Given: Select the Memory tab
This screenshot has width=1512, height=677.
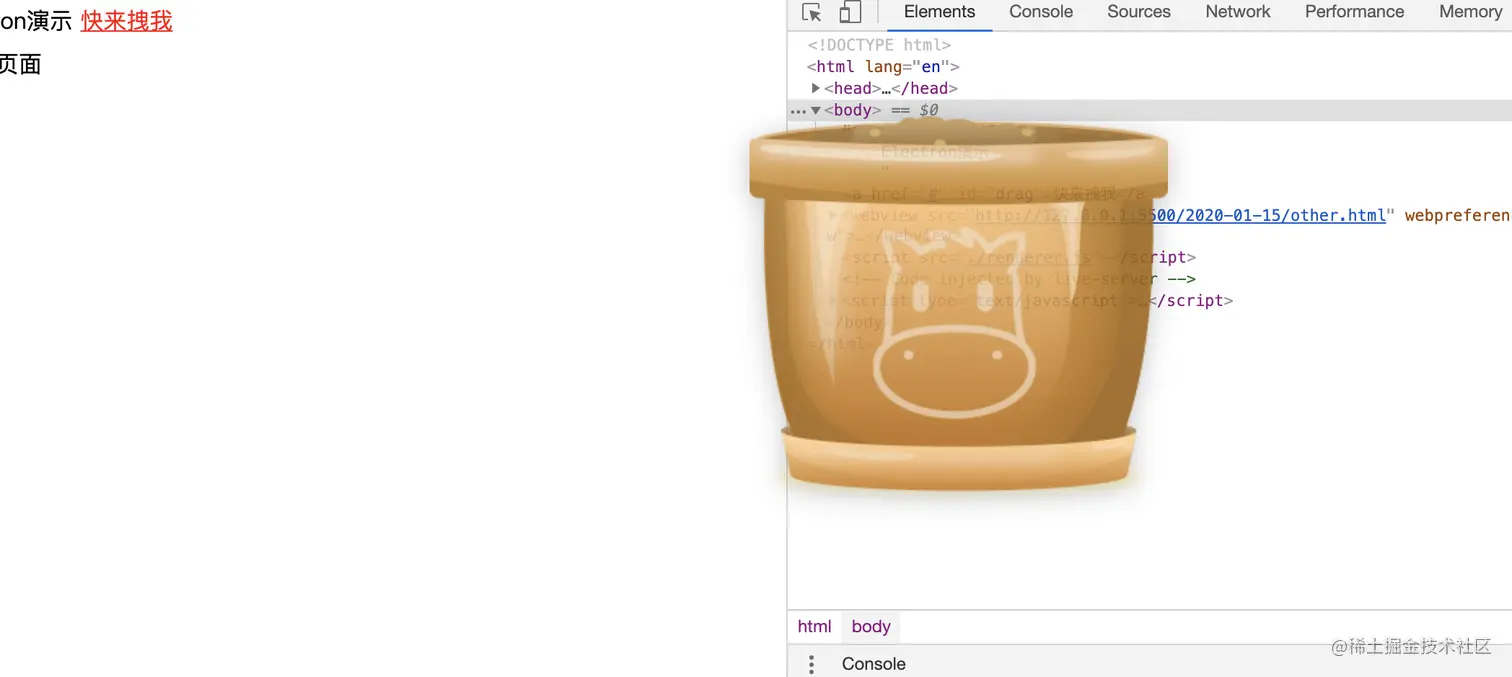Looking at the screenshot, I should tap(1470, 12).
